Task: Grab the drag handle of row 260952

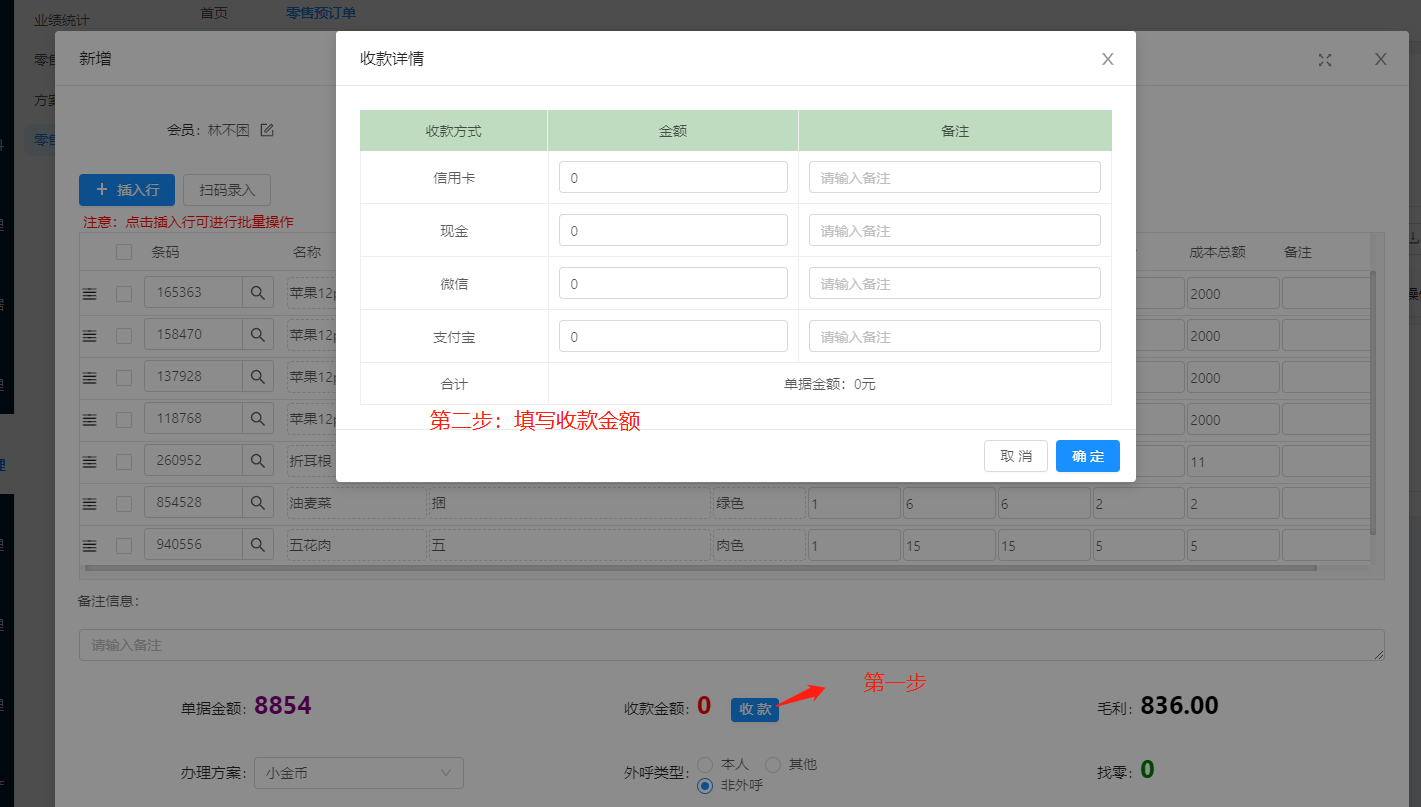Action: tap(89, 462)
